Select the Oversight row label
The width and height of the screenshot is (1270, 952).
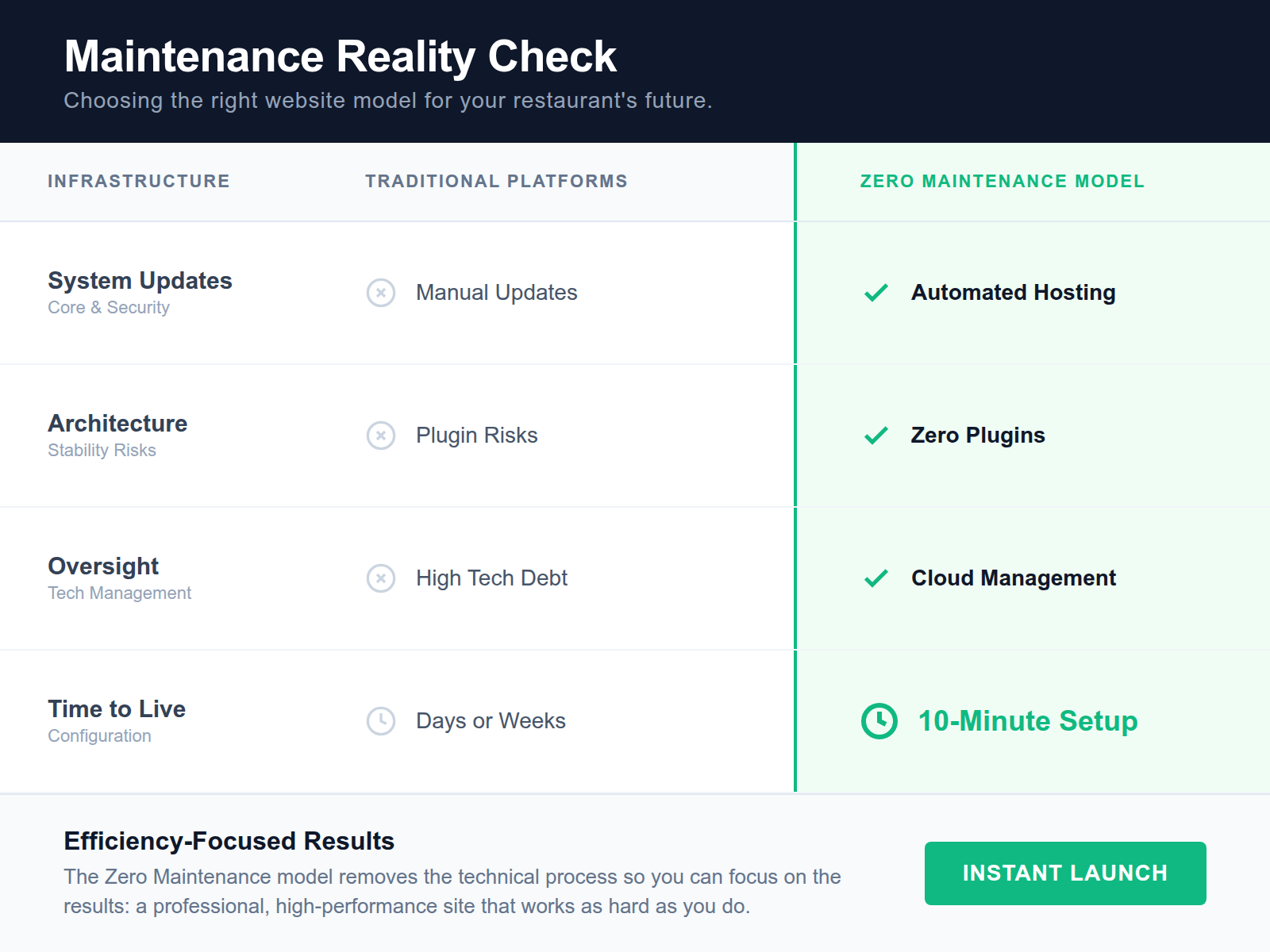103,566
